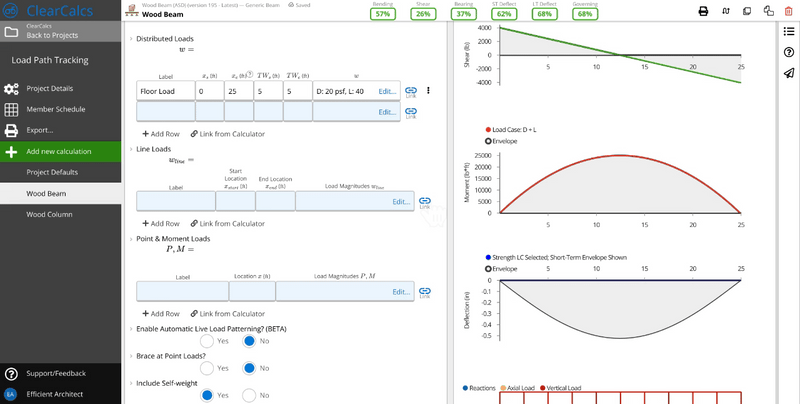Screen dimensions: 800x404
Task: Open the help question mark icon
Action: click(788, 52)
